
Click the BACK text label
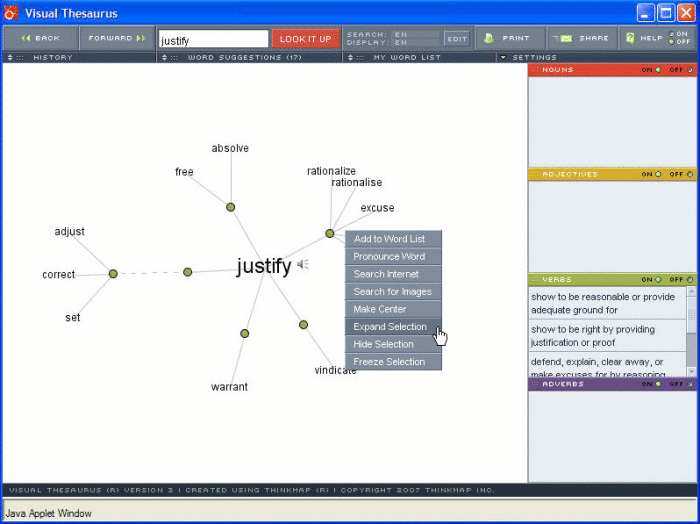click(x=47, y=38)
